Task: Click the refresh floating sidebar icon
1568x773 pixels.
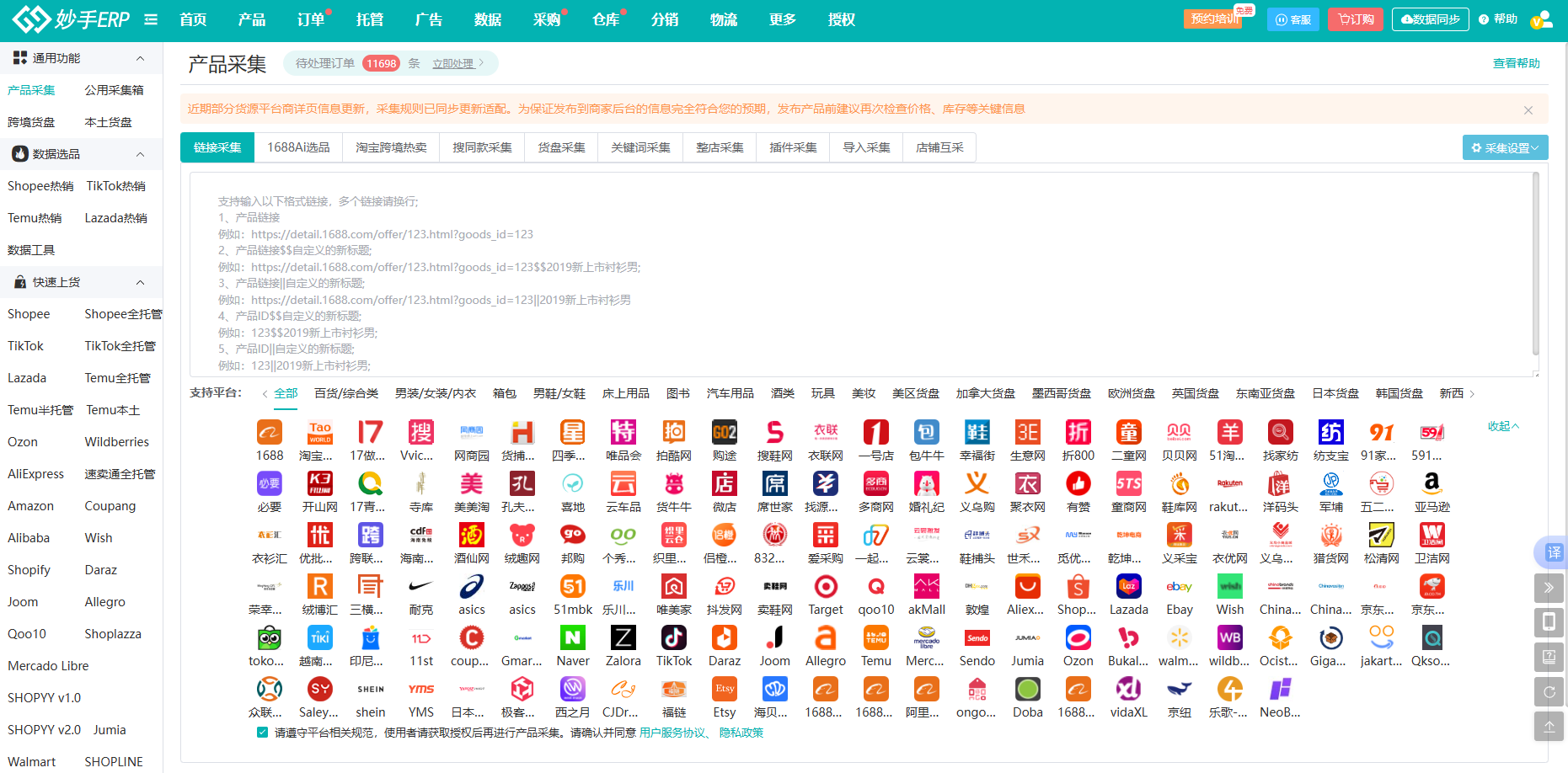Action: click(x=1549, y=692)
